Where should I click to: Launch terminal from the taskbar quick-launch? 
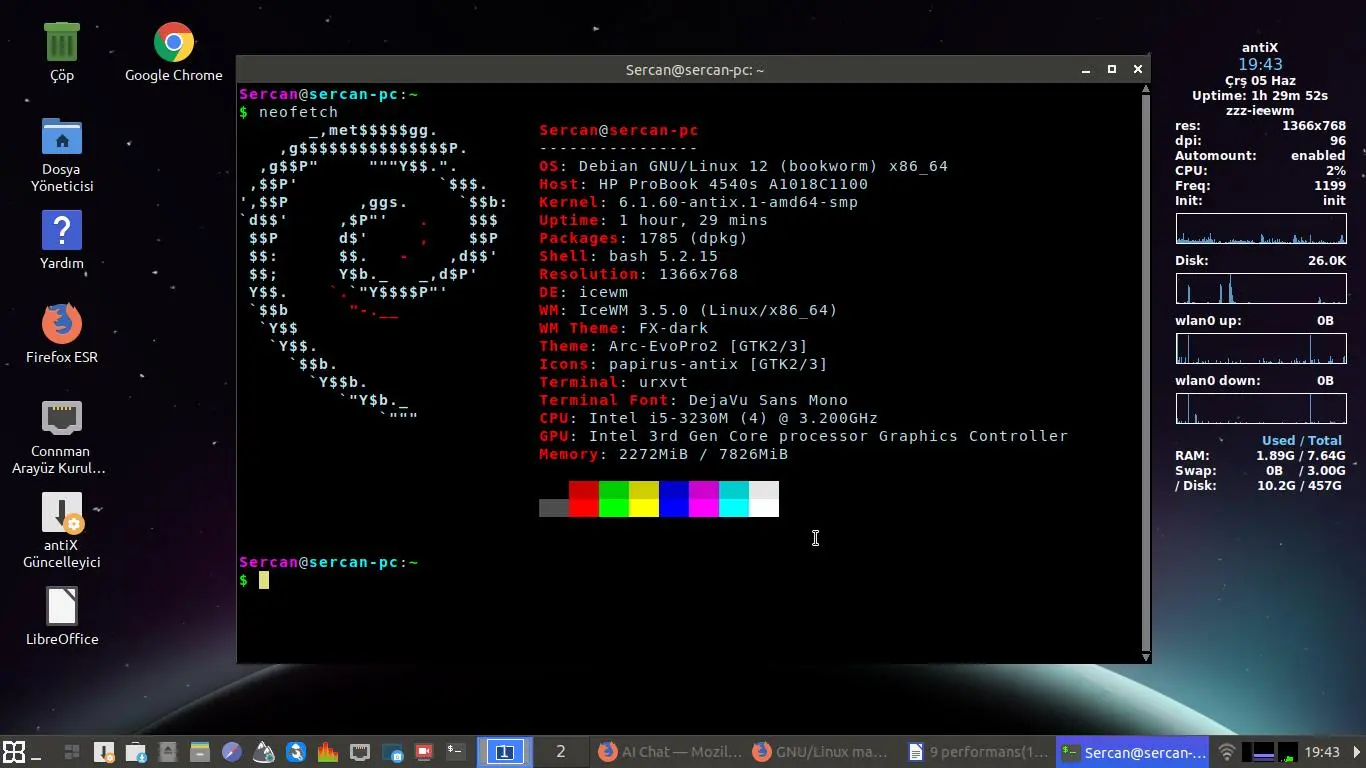coord(456,752)
